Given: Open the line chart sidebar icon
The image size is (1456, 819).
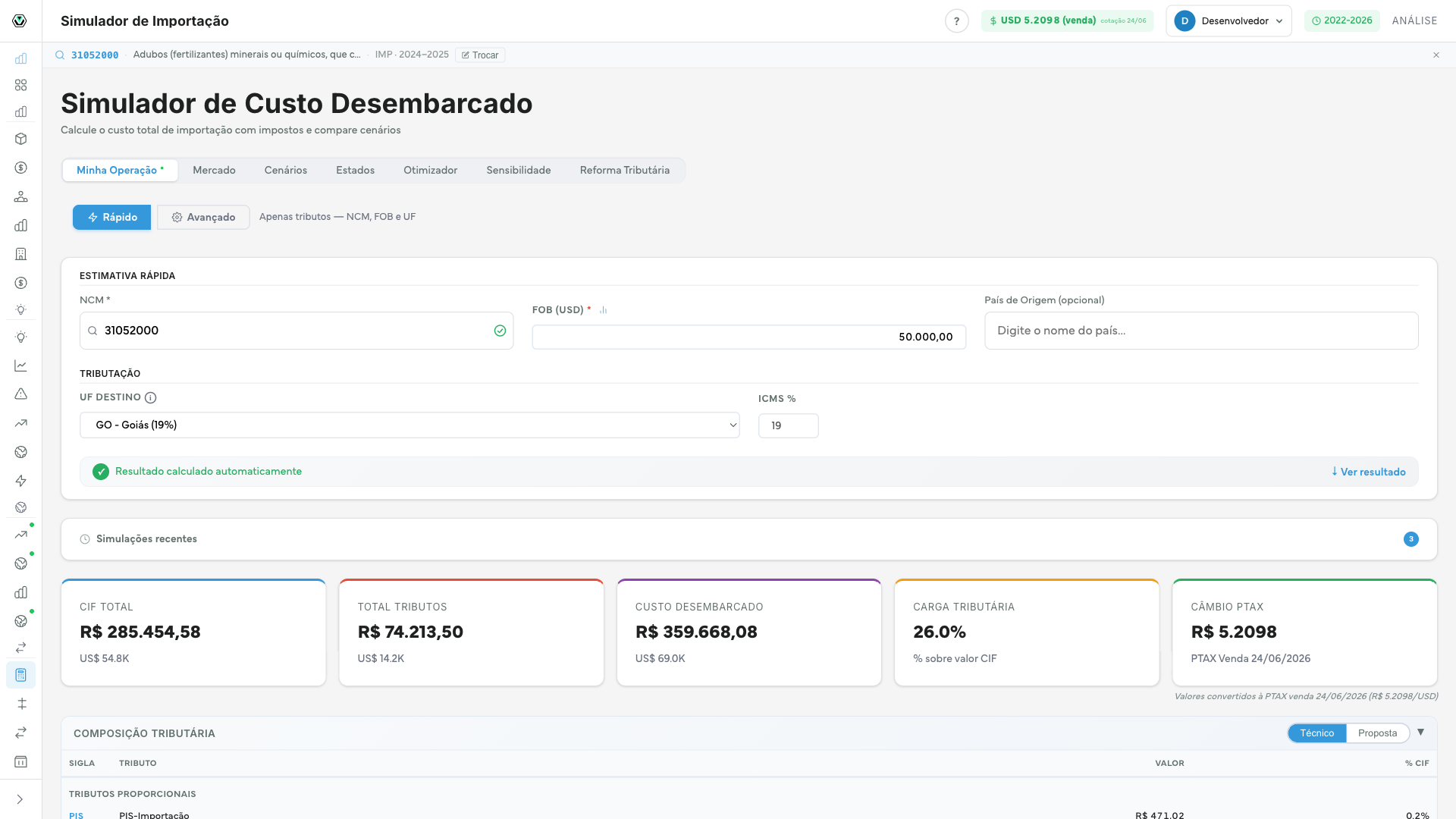Looking at the screenshot, I should click(20, 366).
